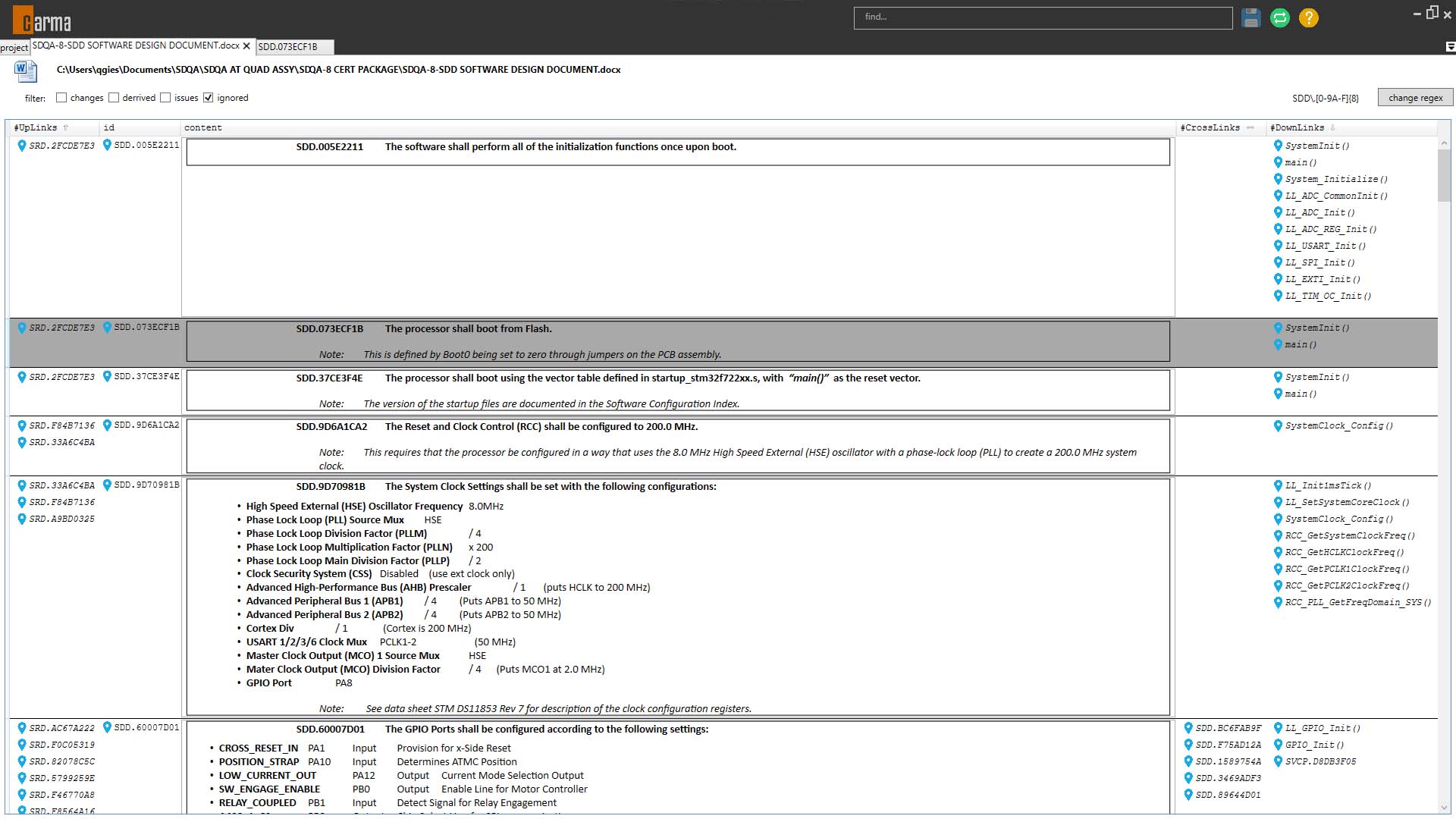Click pin icon next to SDD.37CE3F4E id
The width and height of the screenshot is (1456, 819).
point(107,376)
